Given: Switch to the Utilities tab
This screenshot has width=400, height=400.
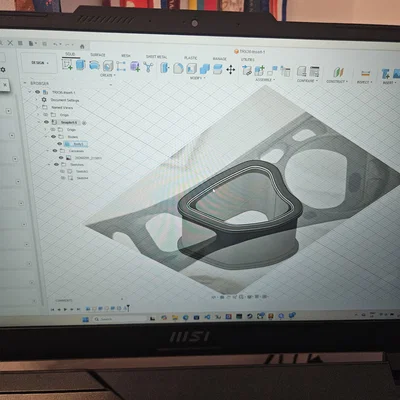Looking at the screenshot, I should (248, 60).
